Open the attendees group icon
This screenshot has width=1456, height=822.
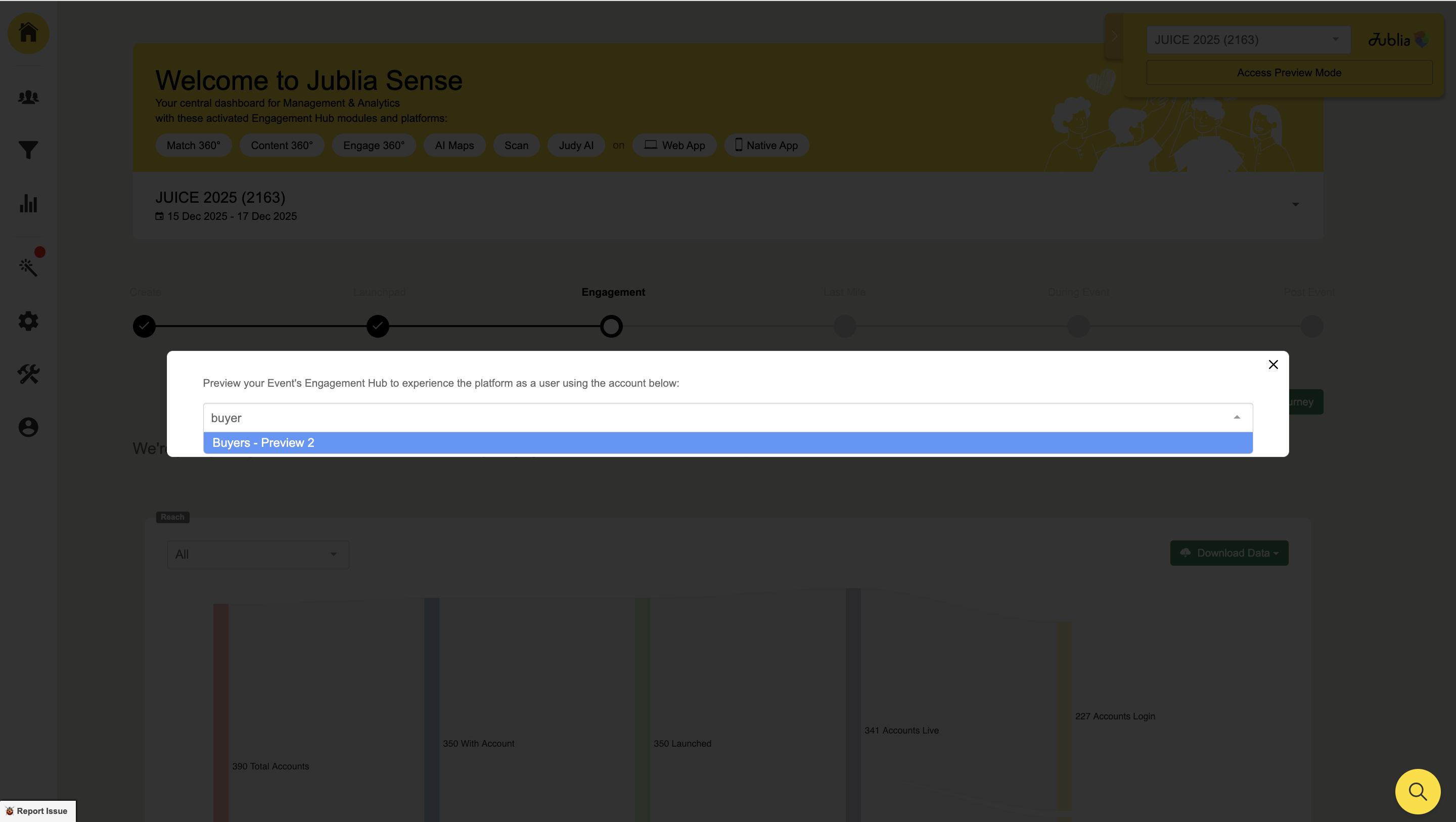pos(28,97)
